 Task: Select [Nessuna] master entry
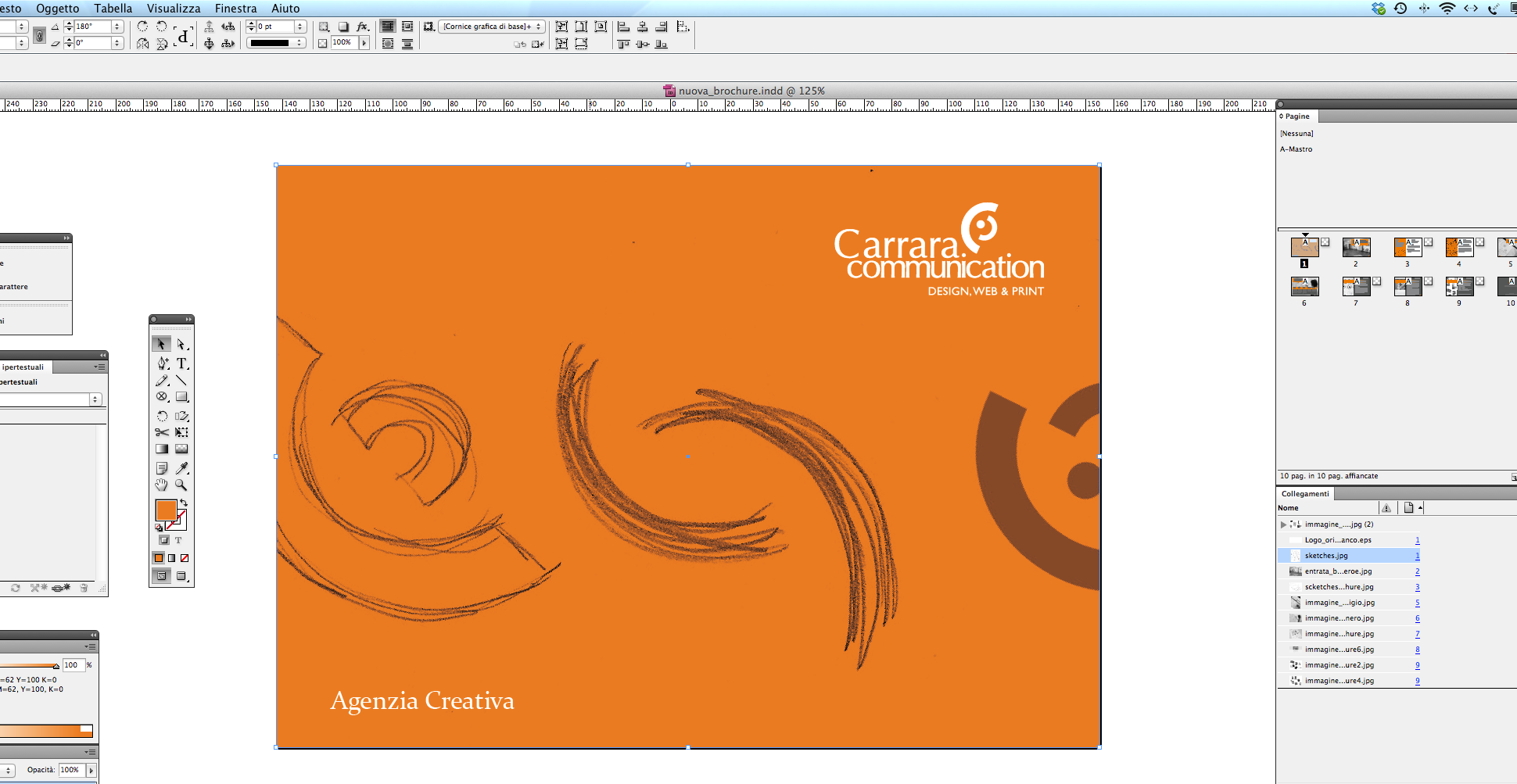pyautogui.click(x=1296, y=134)
